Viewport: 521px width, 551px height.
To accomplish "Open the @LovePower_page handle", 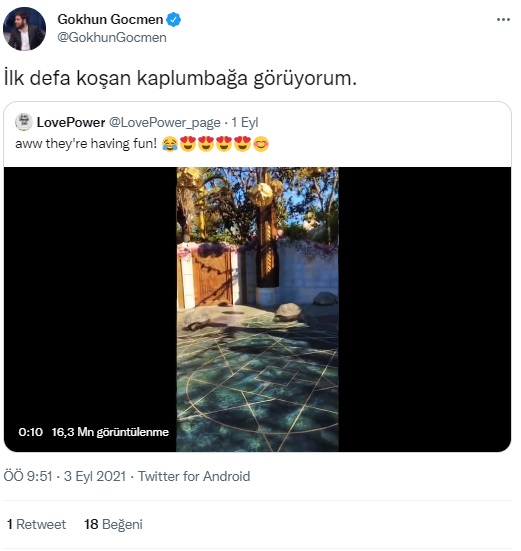I will (x=165, y=123).
